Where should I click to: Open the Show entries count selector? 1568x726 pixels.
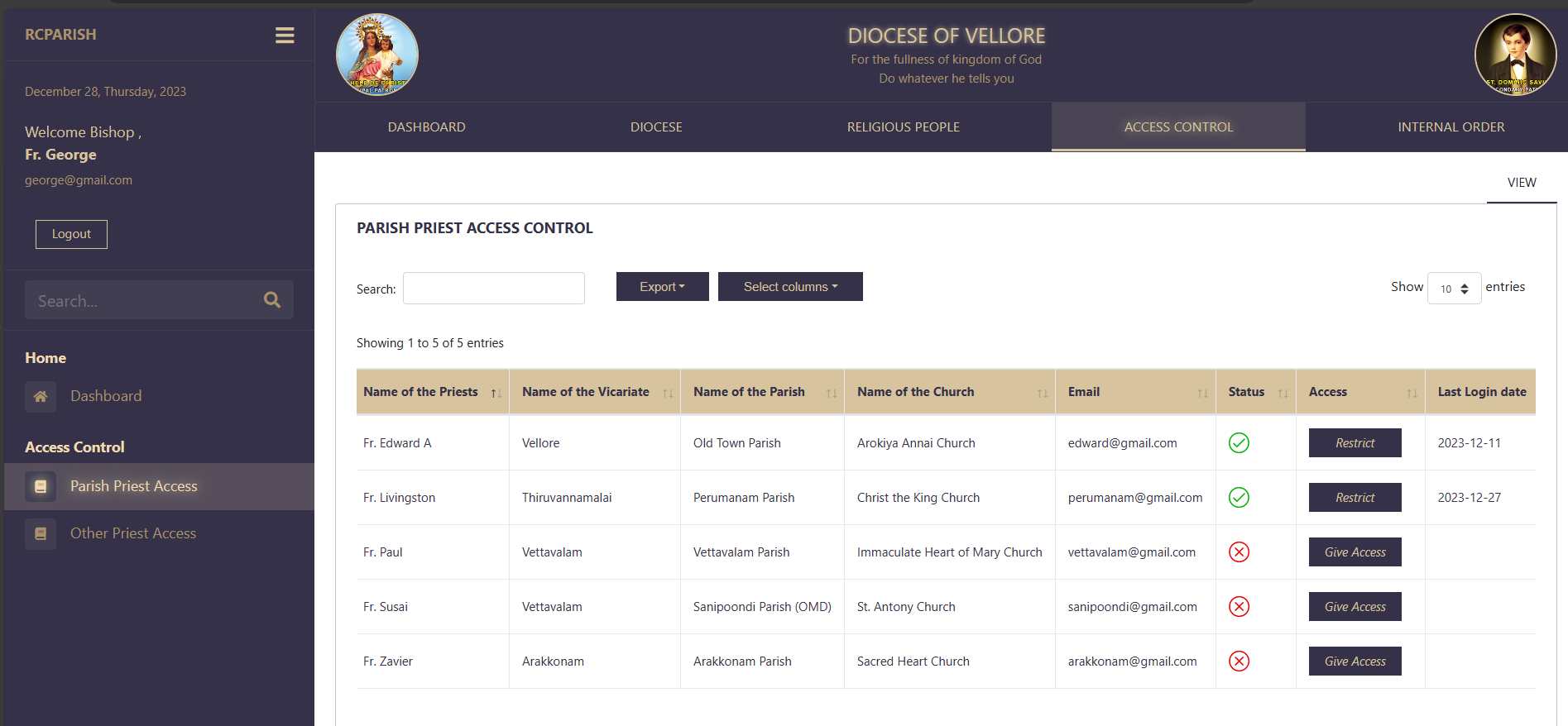(x=1454, y=289)
